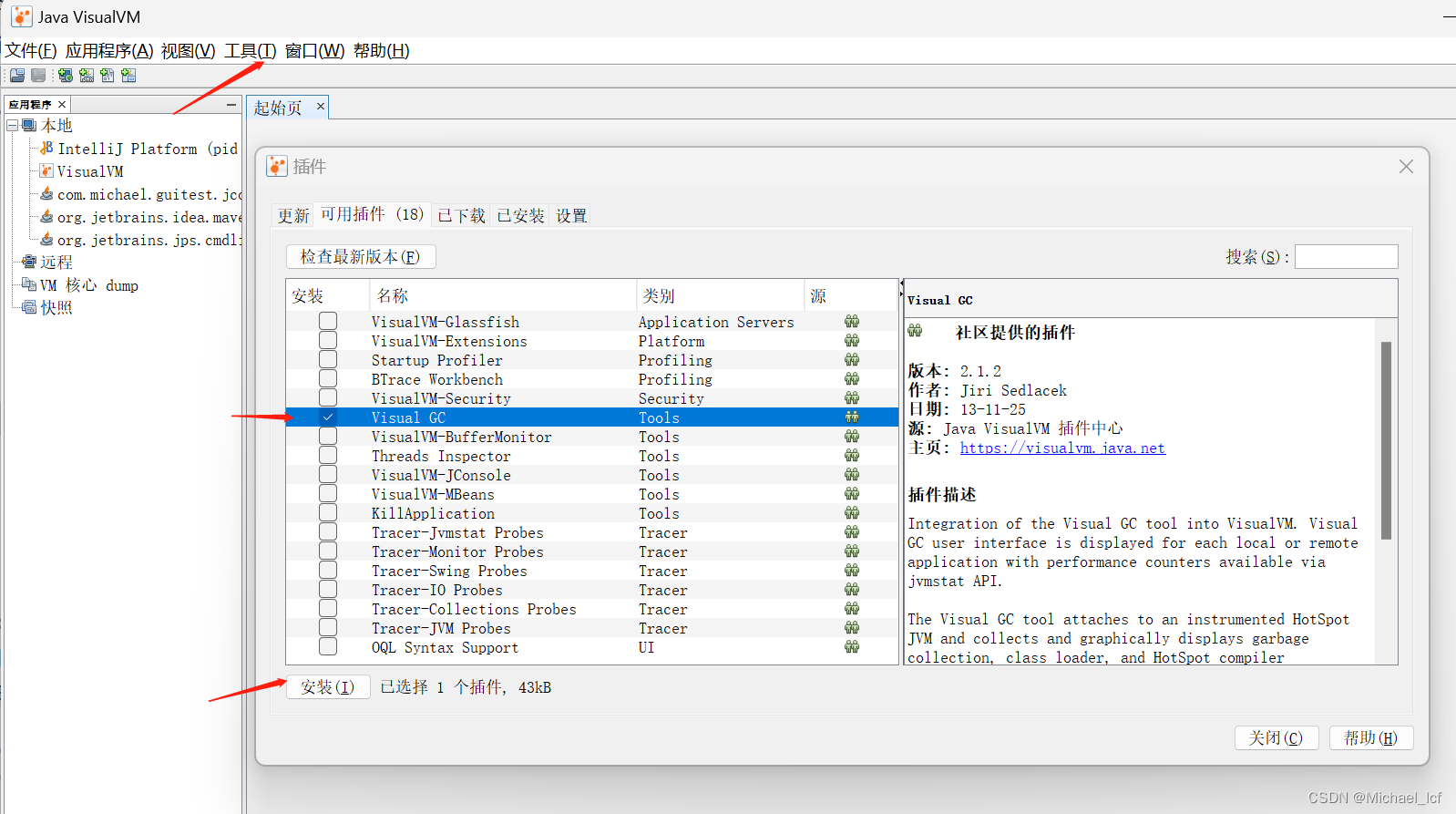The image size is (1456, 814).
Task: Switch to the 更新 tab
Action: pyautogui.click(x=293, y=215)
